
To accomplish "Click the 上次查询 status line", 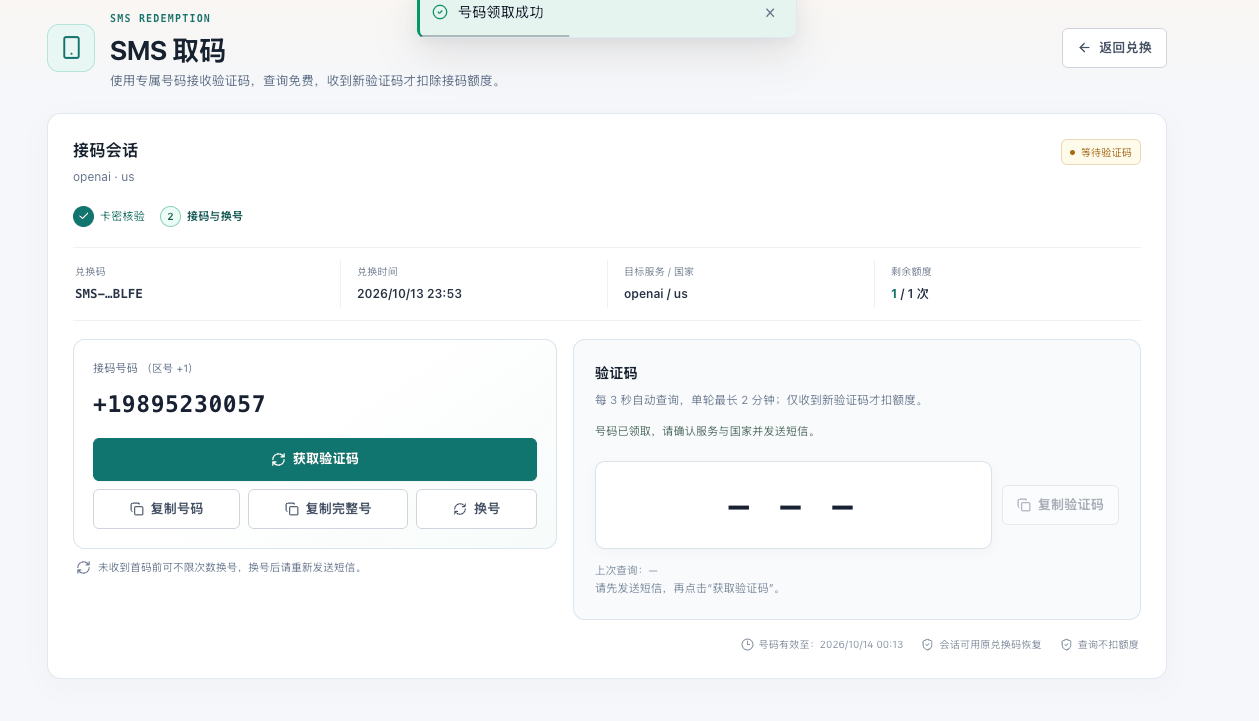I will (x=626, y=570).
